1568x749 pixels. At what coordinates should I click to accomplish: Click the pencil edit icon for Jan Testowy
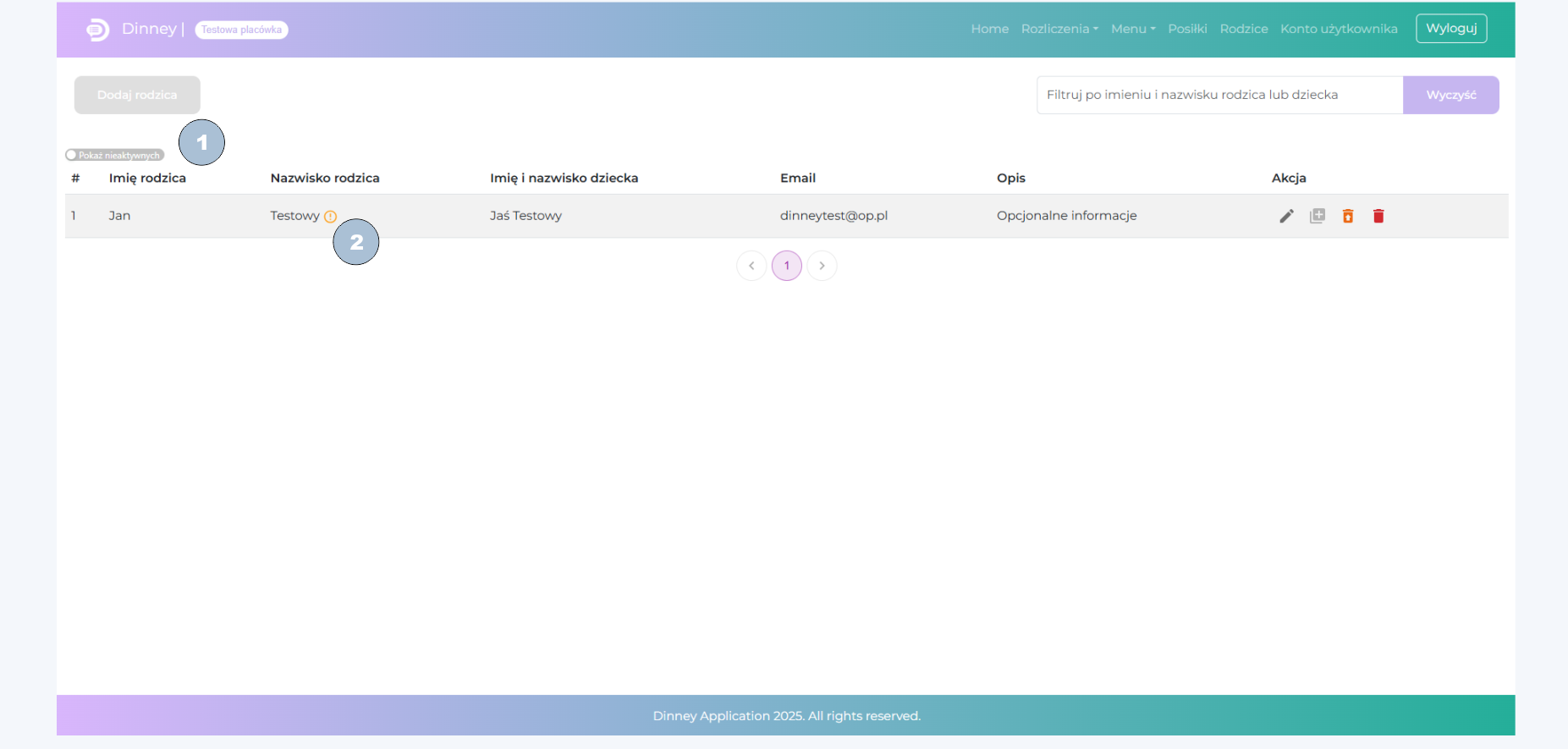[x=1286, y=216]
